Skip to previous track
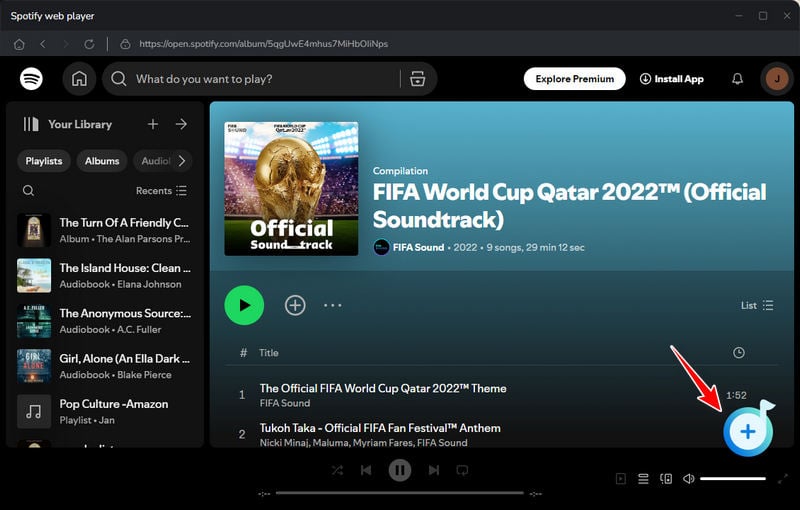This screenshot has width=800, height=510. [x=366, y=470]
